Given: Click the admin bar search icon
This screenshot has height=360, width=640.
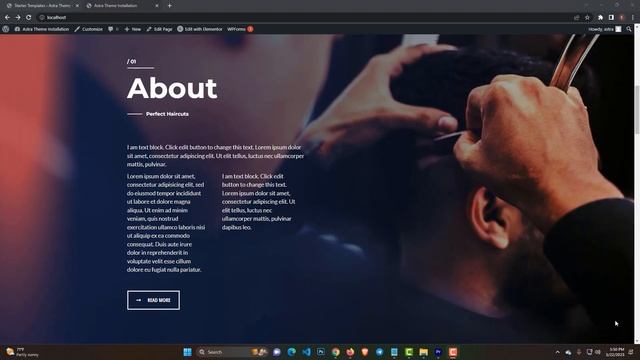Looking at the screenshot, I should click(x=629, y=29).
